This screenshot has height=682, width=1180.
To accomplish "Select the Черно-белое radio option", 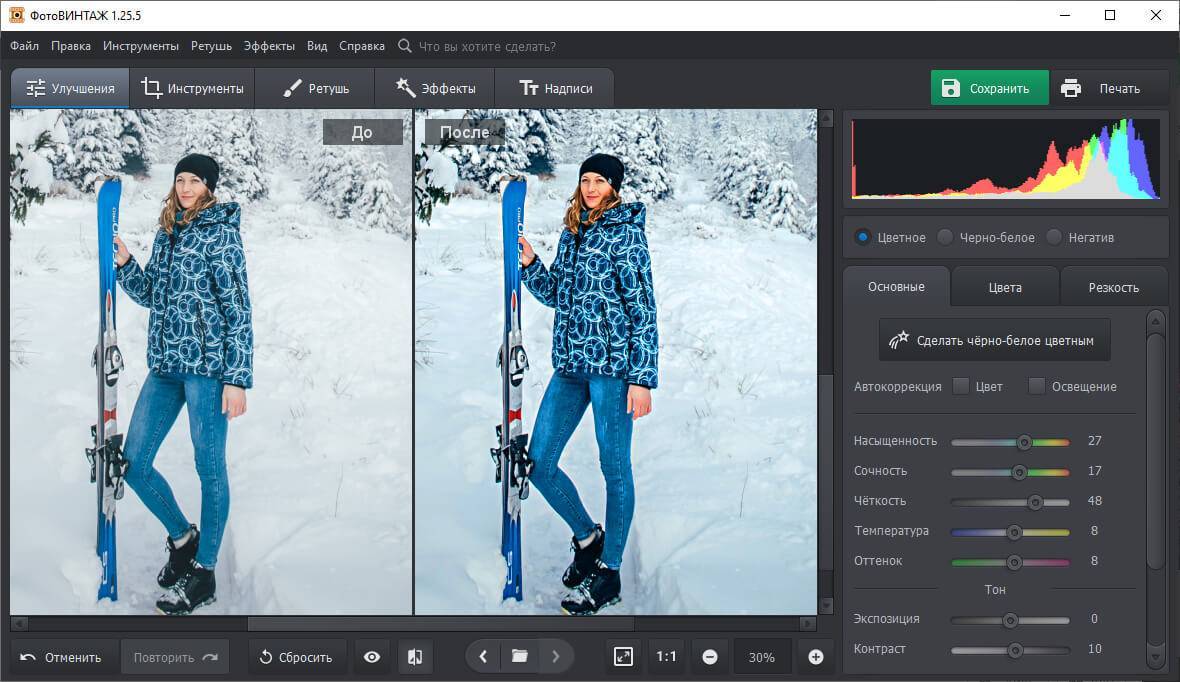I will [944, 237].
